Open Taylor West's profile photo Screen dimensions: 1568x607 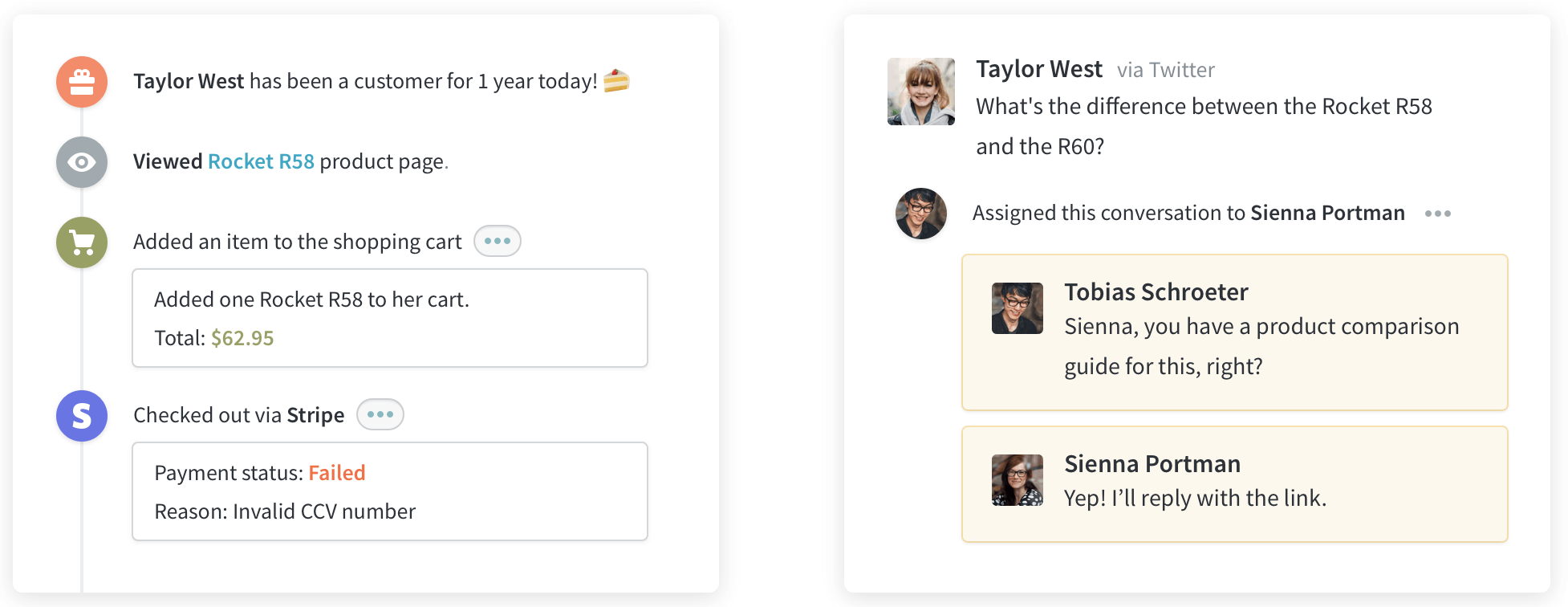pos(921,92)
